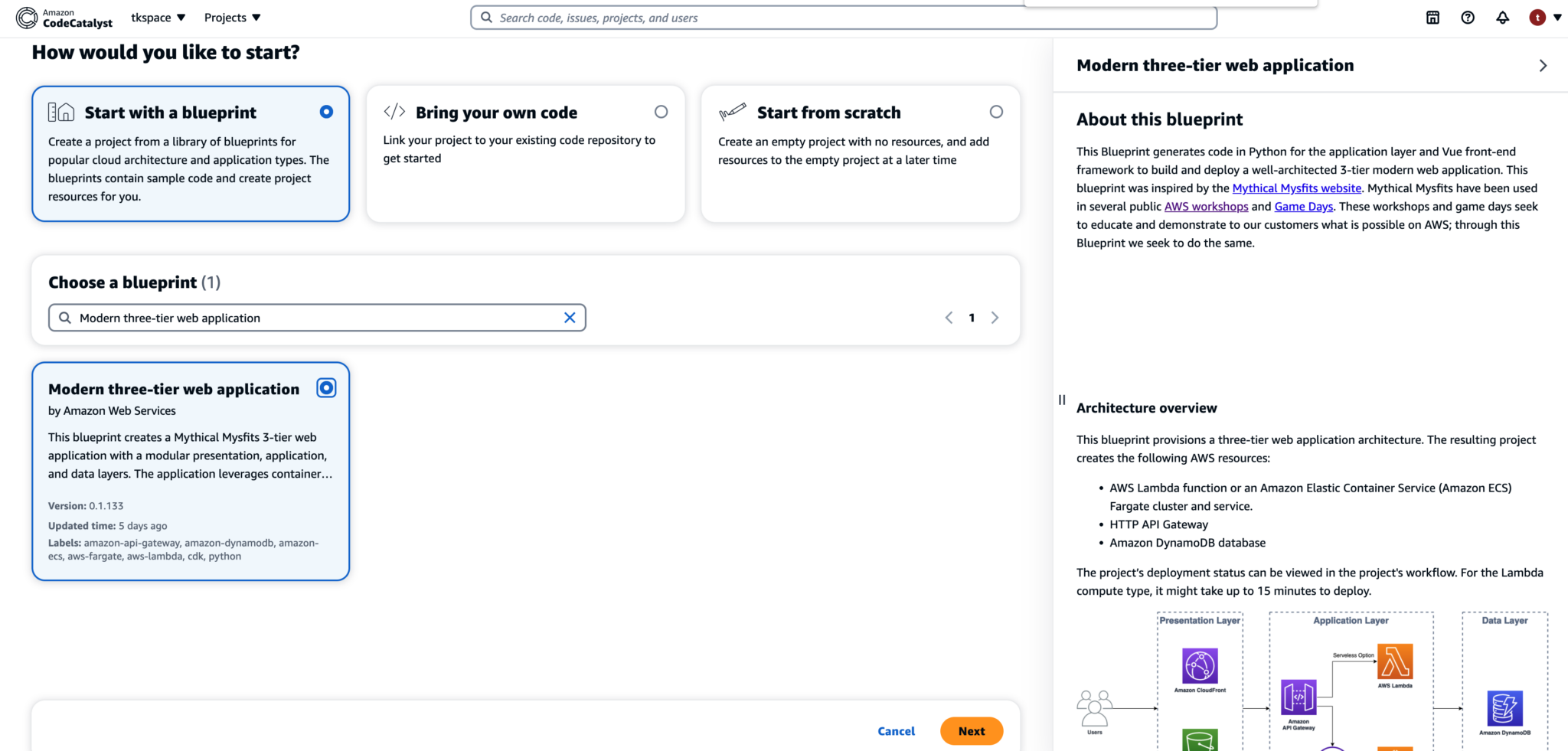
Task: Open the notifications bell icon
Action: click(x=1502, y=18)
